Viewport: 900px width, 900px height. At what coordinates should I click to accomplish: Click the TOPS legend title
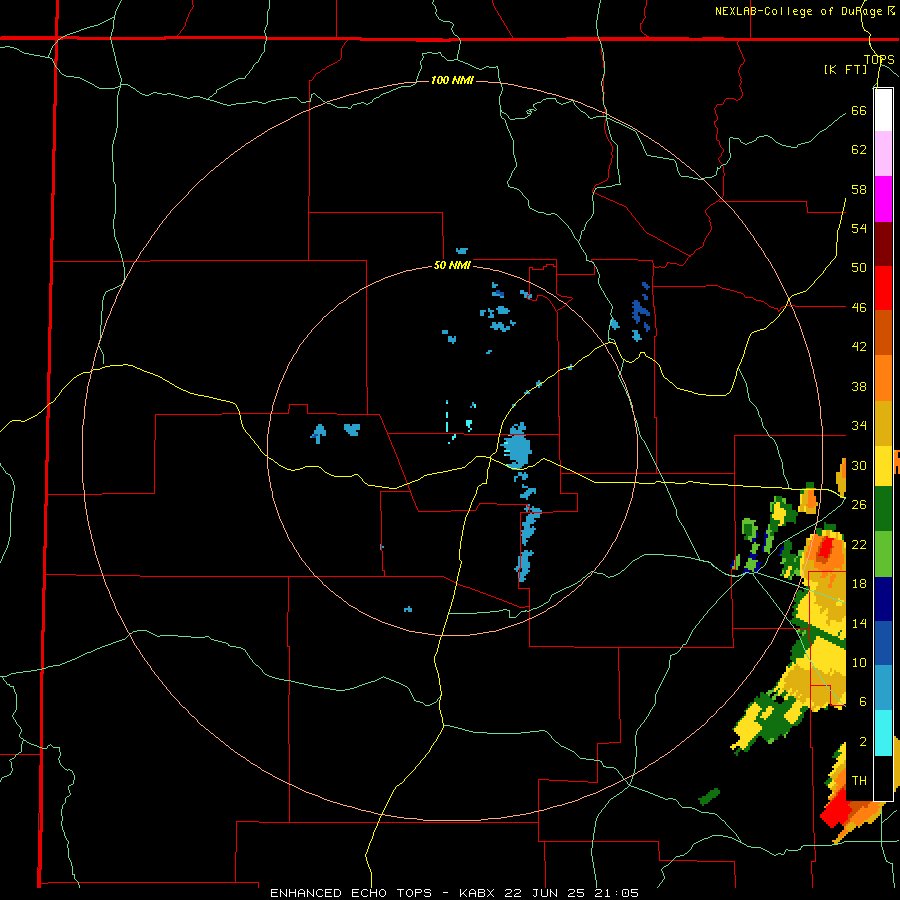tap(879, 60)
